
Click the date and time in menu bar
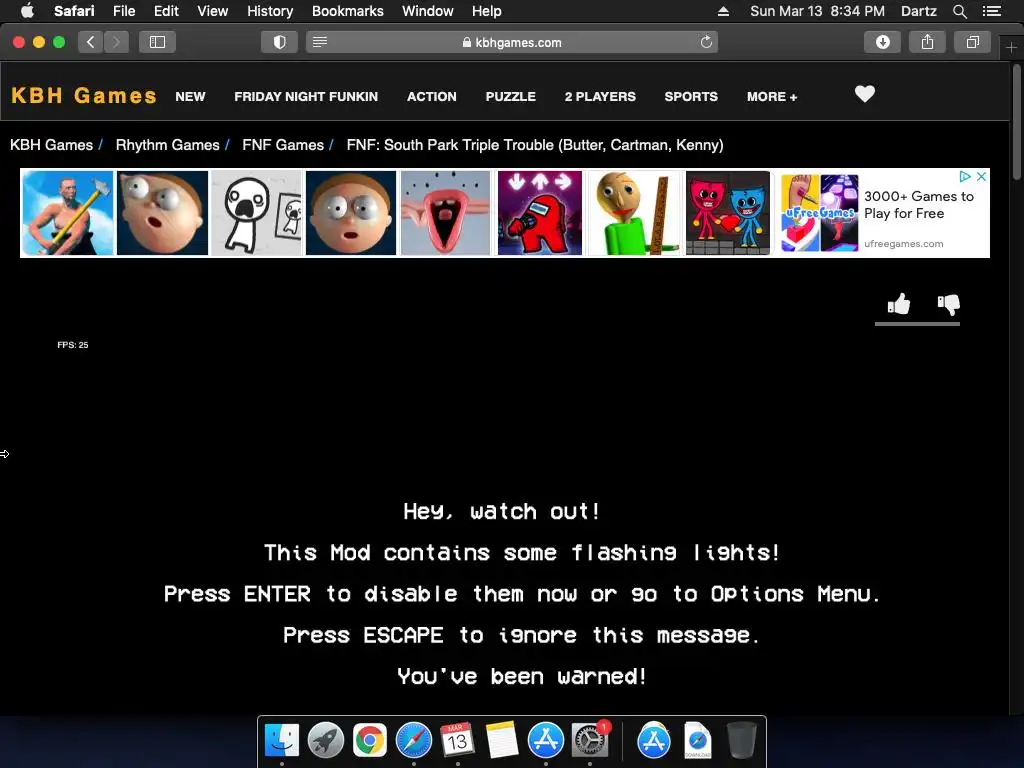coord(817,11)
